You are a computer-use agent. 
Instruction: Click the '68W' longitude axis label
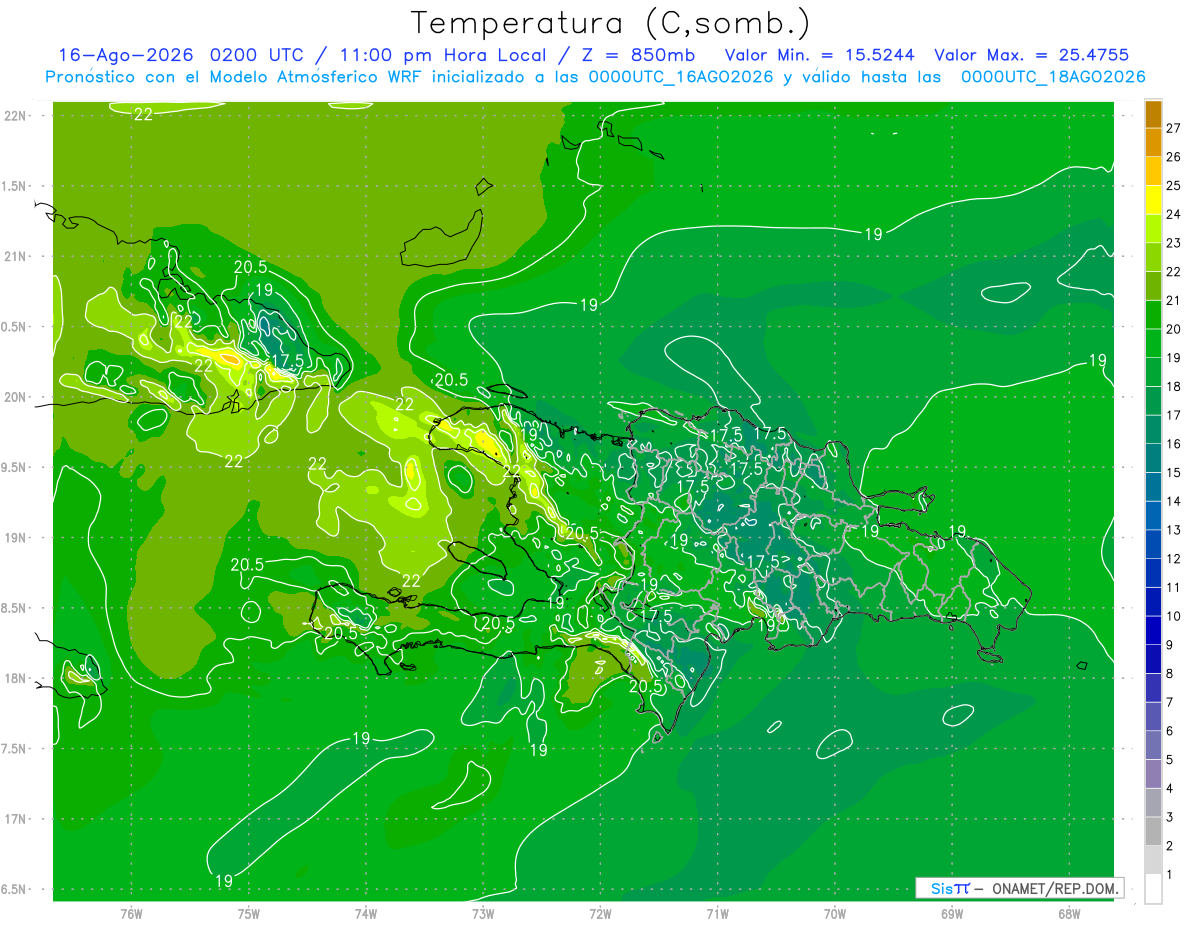[1069, 913]
